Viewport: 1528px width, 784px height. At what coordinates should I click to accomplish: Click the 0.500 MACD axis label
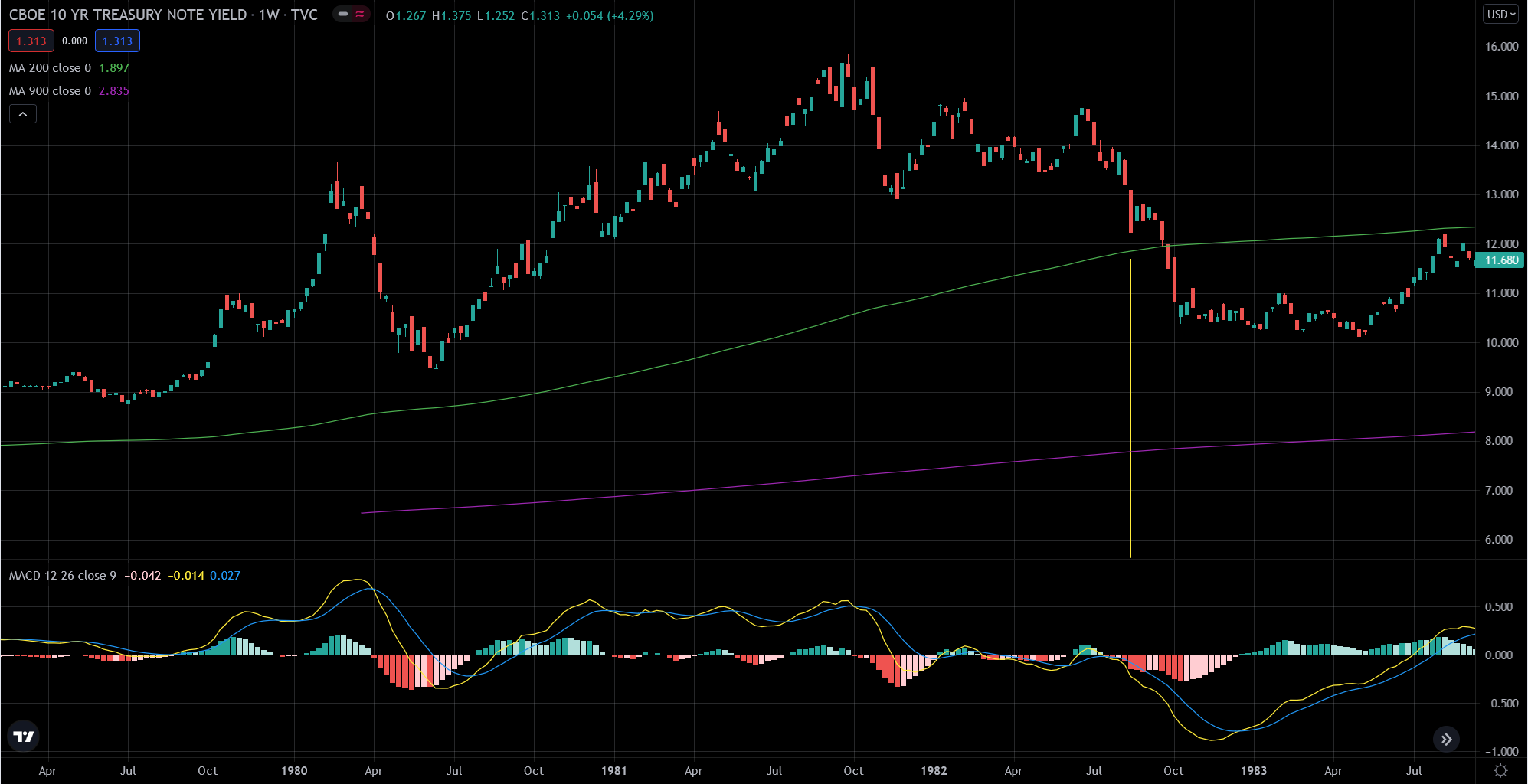[1499, 607]
